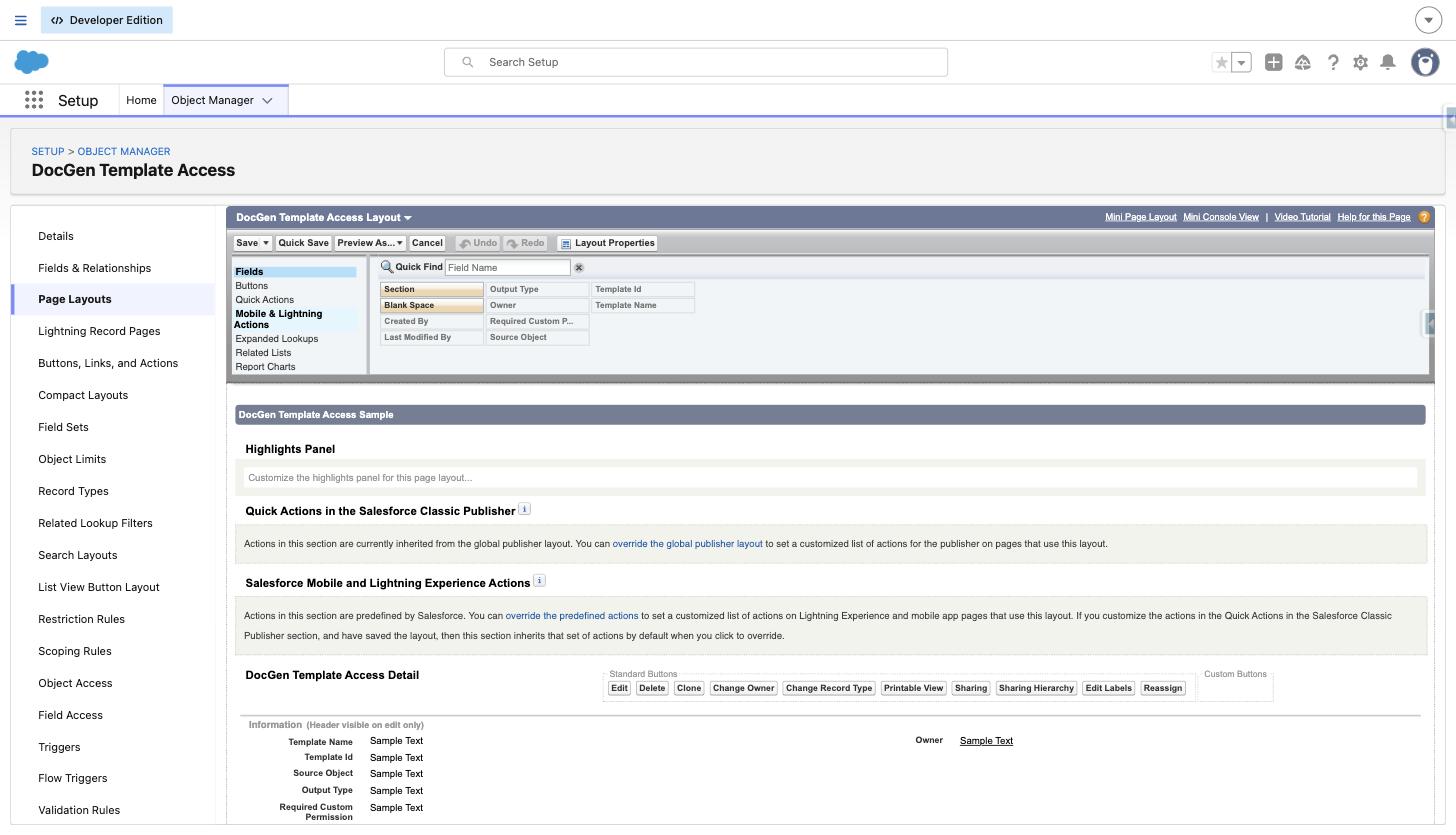Open Layout Properties
Screen dimensions: 1456x835
click(607, 243)
